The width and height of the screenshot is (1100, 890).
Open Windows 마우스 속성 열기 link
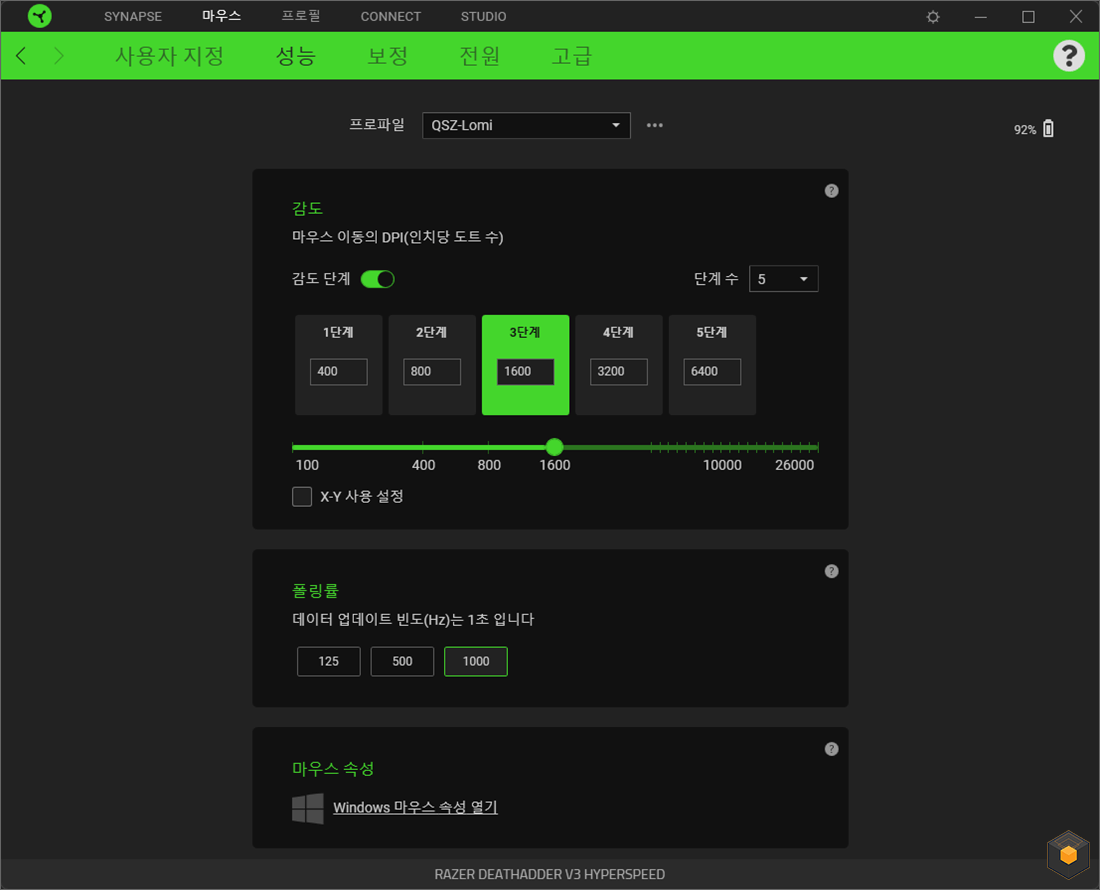point(415,807)
